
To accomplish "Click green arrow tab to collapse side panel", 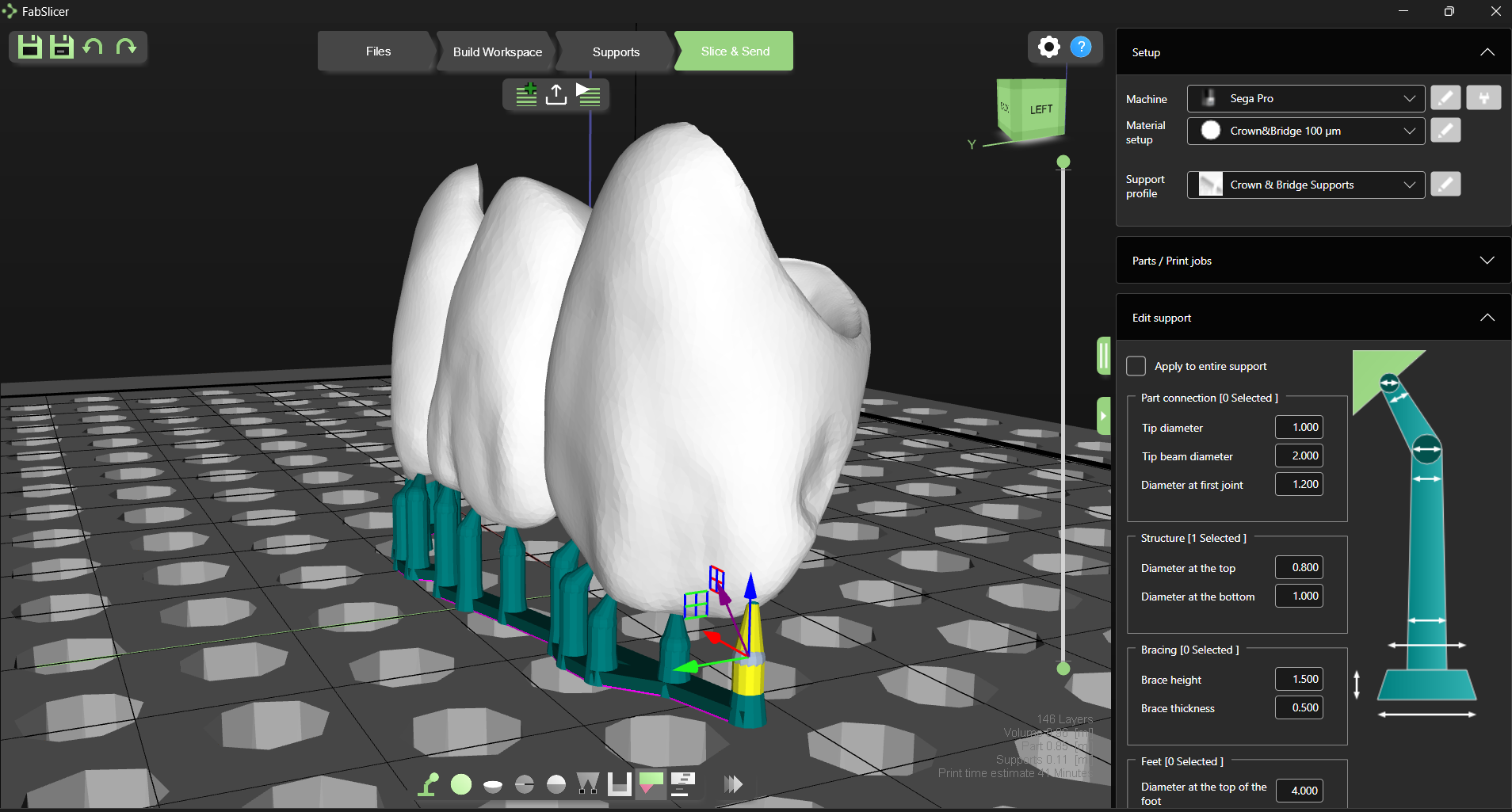I will 1103,416.
